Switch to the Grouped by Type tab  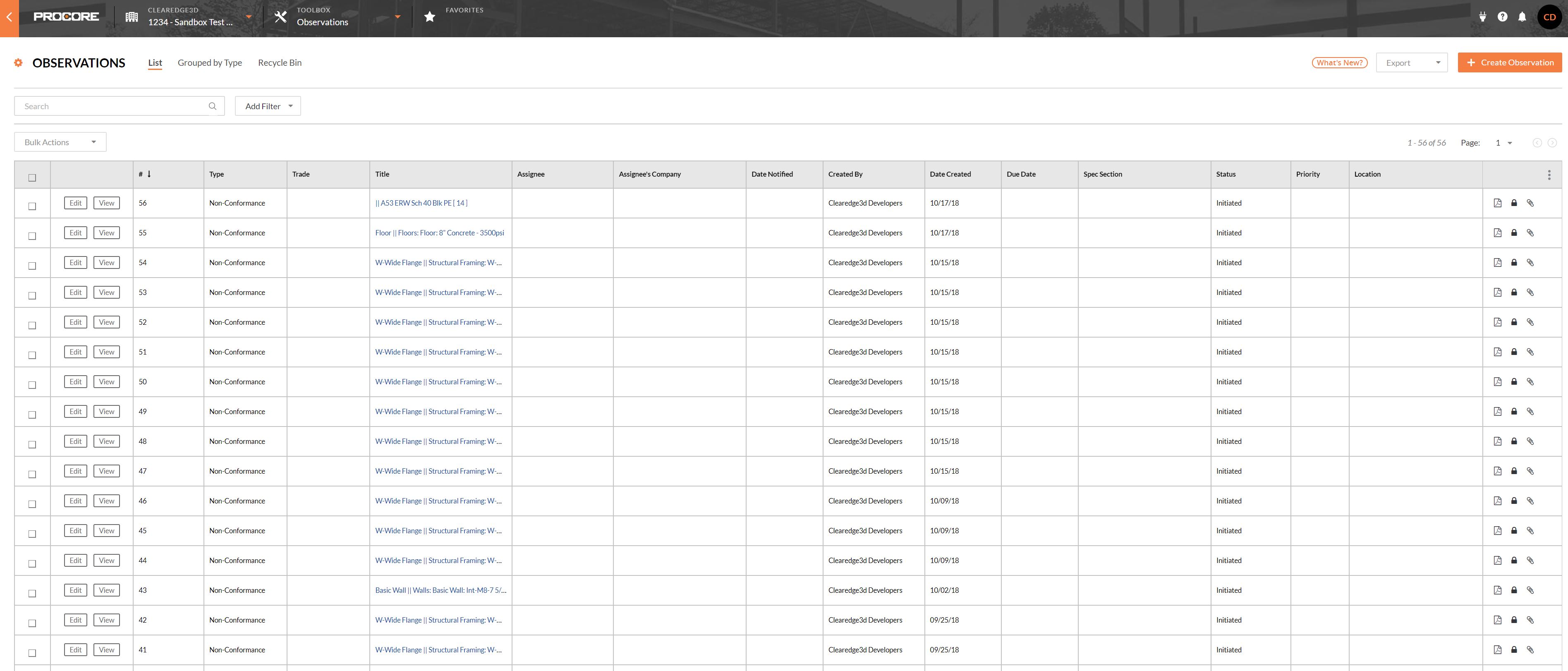[209, 63]
